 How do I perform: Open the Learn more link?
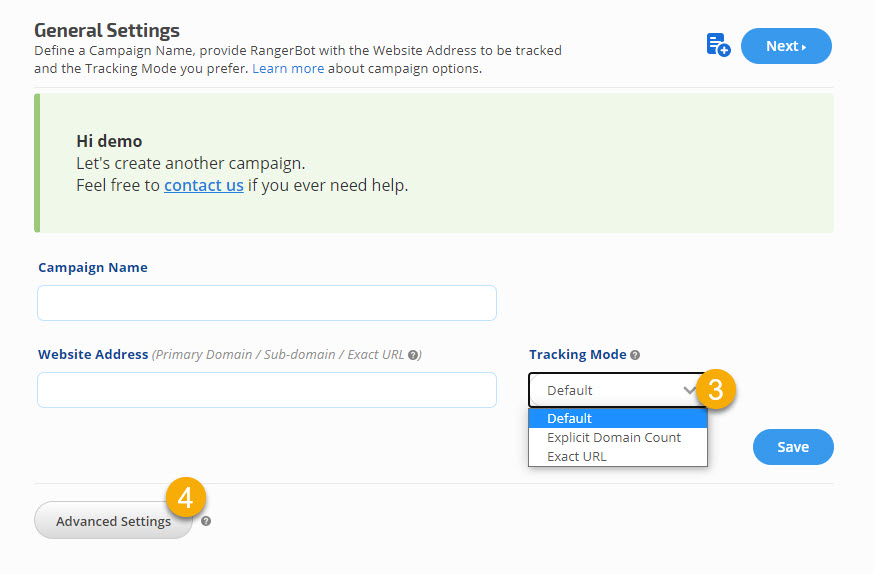pos(288,69)
